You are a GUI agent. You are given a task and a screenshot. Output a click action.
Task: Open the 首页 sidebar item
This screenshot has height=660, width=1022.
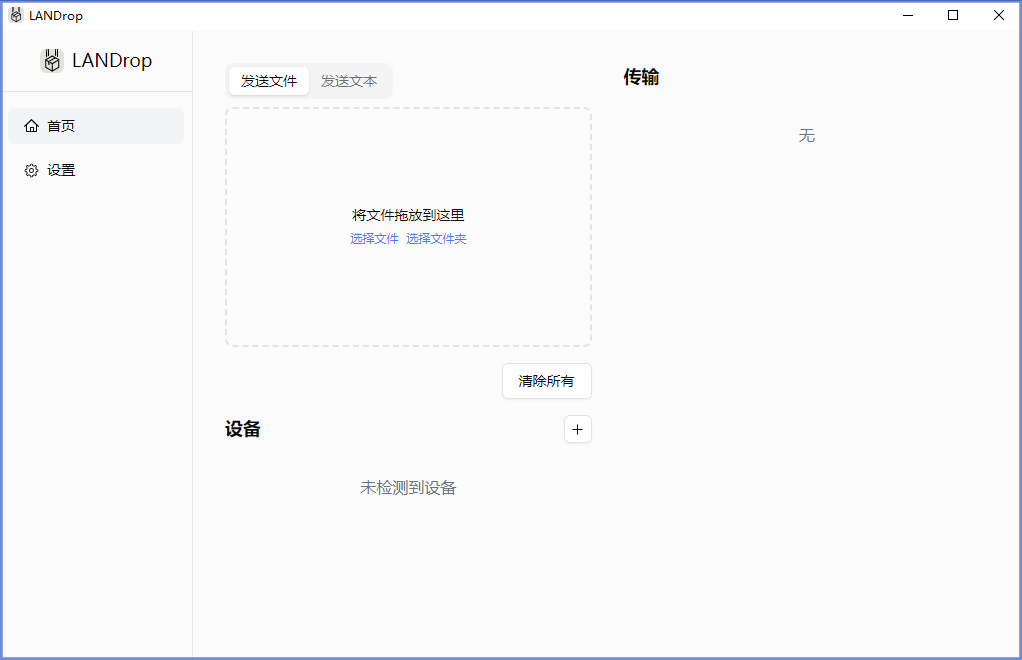pyautogui.click(x=96, y=126)
